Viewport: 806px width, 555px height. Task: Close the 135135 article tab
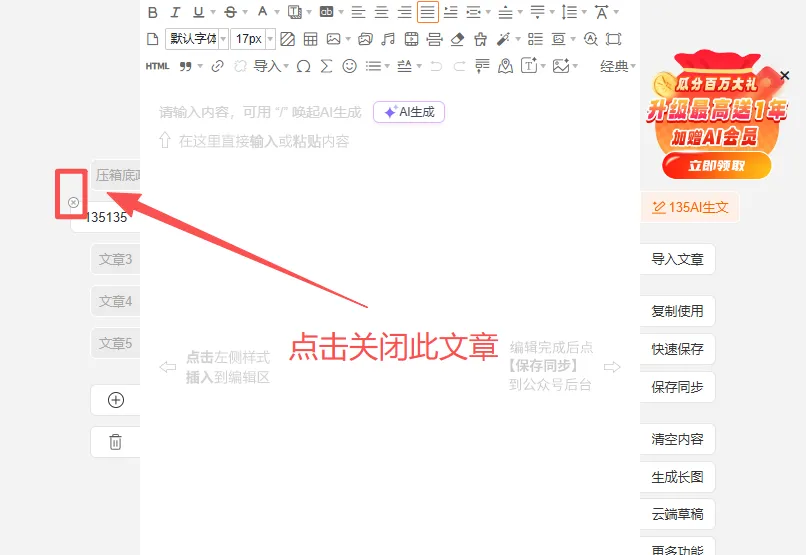click(x=74, y=202)
